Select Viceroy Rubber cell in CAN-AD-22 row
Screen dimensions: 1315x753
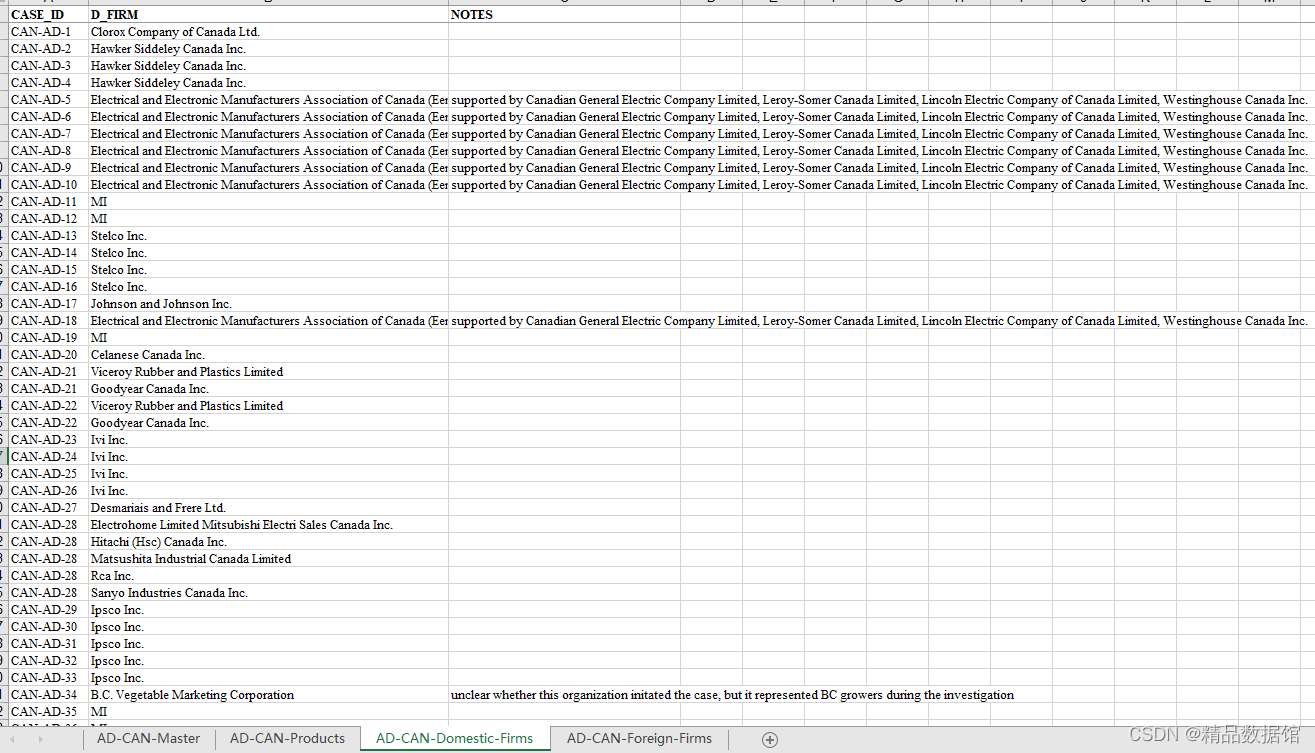(x=269, y=406)
